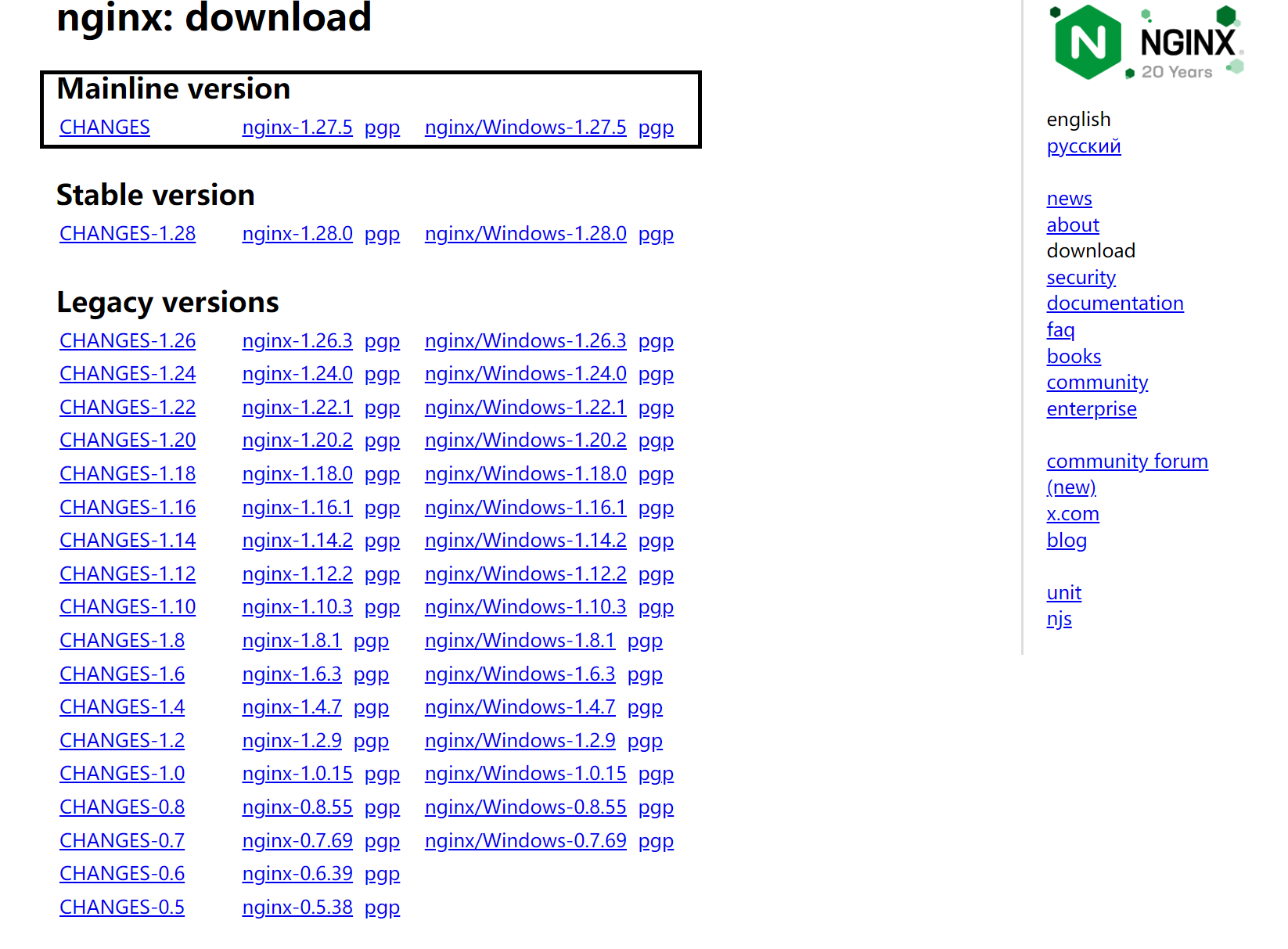Download nginx-0.5.38 source
Image resolution: width=1288 pixels, height=949 pixels.
pos(297,908)
